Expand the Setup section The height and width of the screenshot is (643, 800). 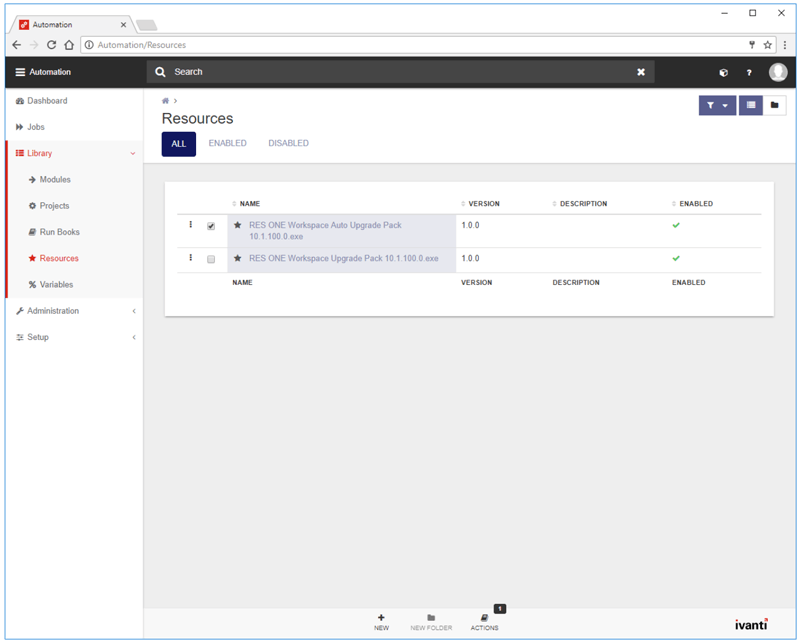point(74,337)
